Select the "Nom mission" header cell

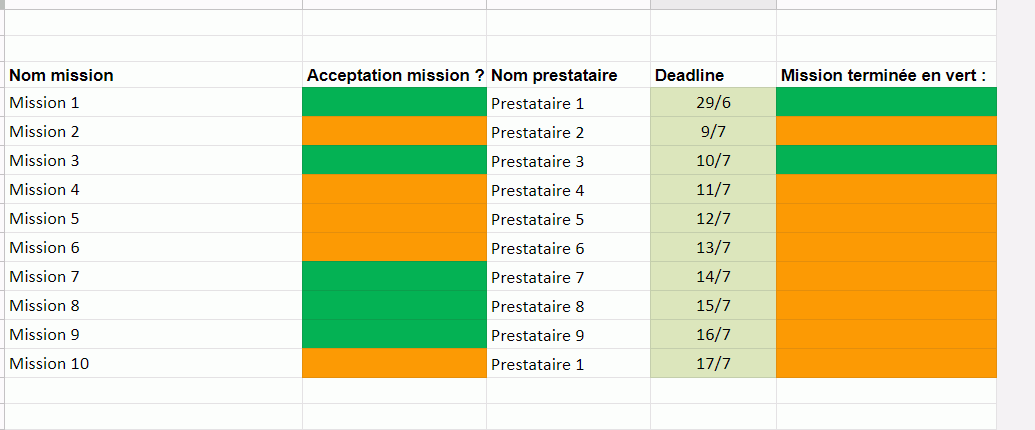click(61, 75)
